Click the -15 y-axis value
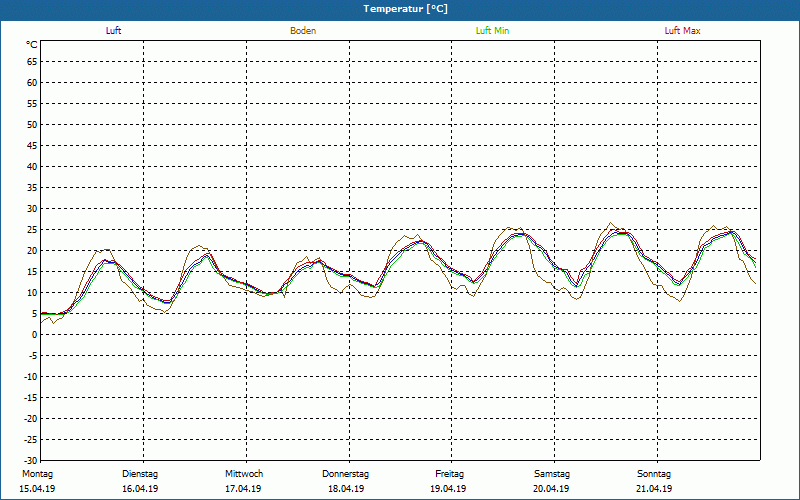This screenshot has width=800, height=500. point(31,398)
